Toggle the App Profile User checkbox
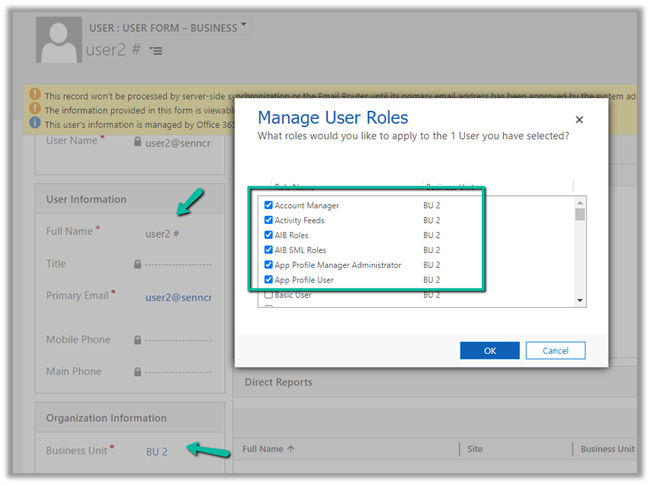 268,280
